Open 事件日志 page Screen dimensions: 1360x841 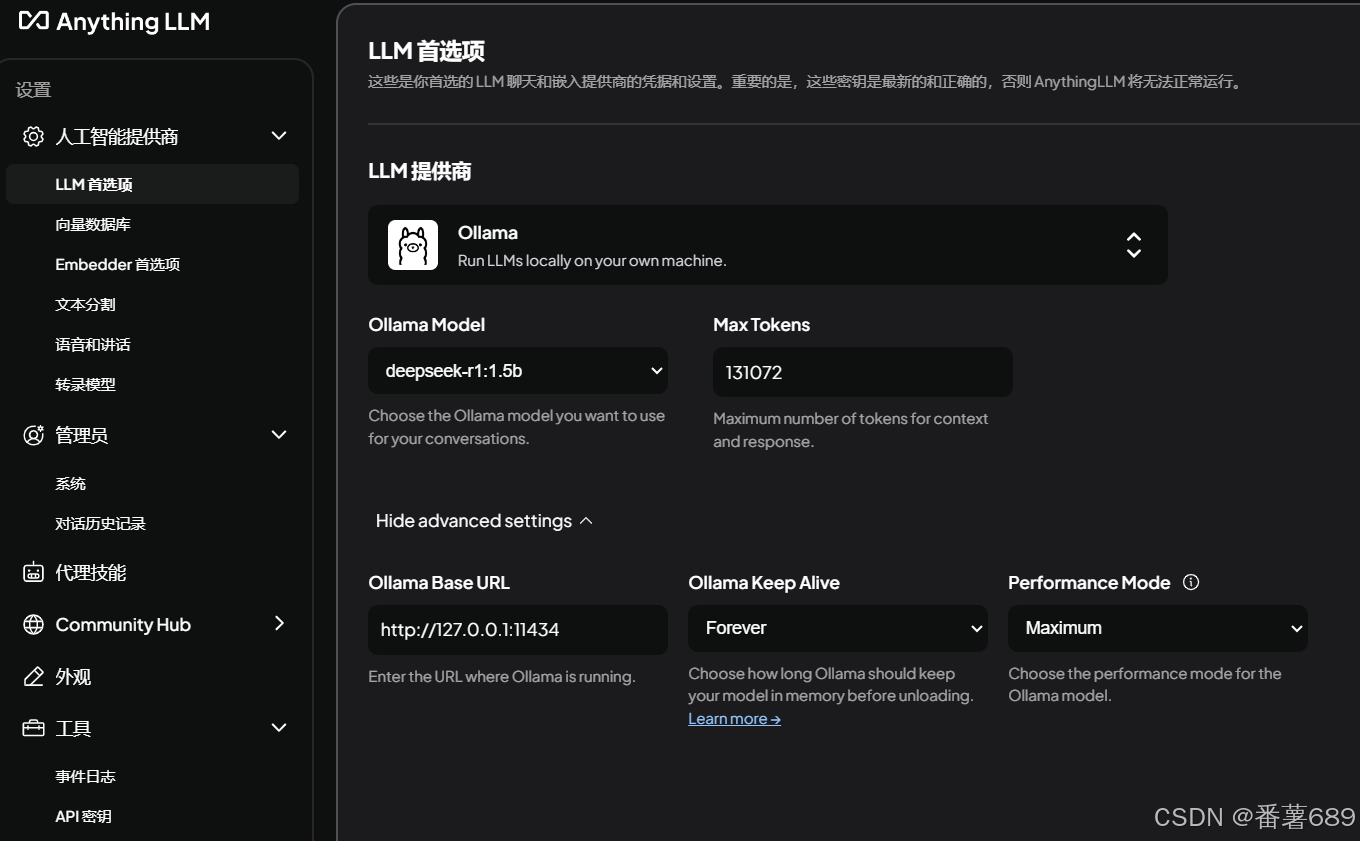(86, 776)
